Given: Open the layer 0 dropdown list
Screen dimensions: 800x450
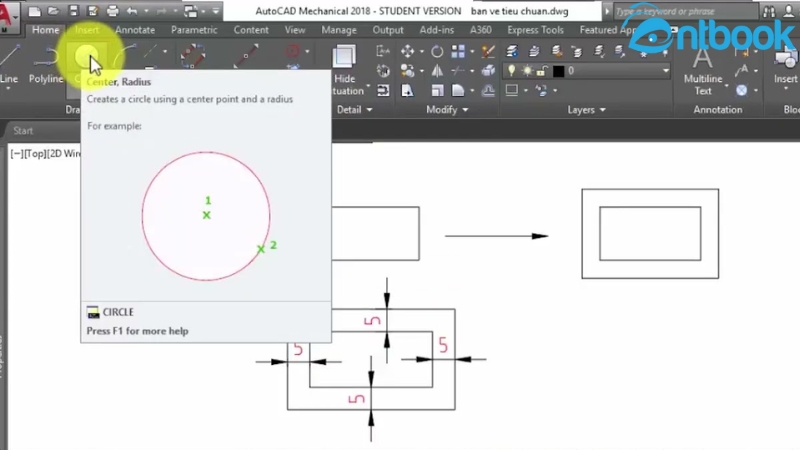Looking at the screenshot, I should coord(665,70).
